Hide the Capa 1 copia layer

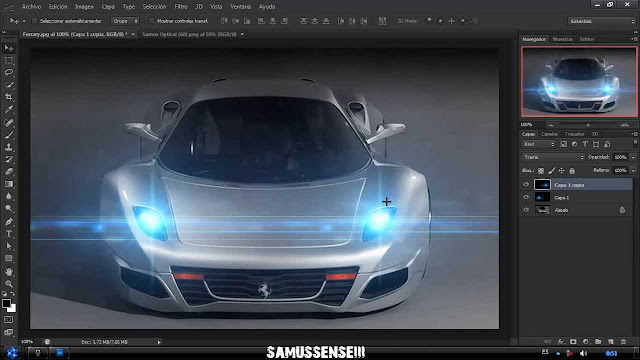[526, 184]
